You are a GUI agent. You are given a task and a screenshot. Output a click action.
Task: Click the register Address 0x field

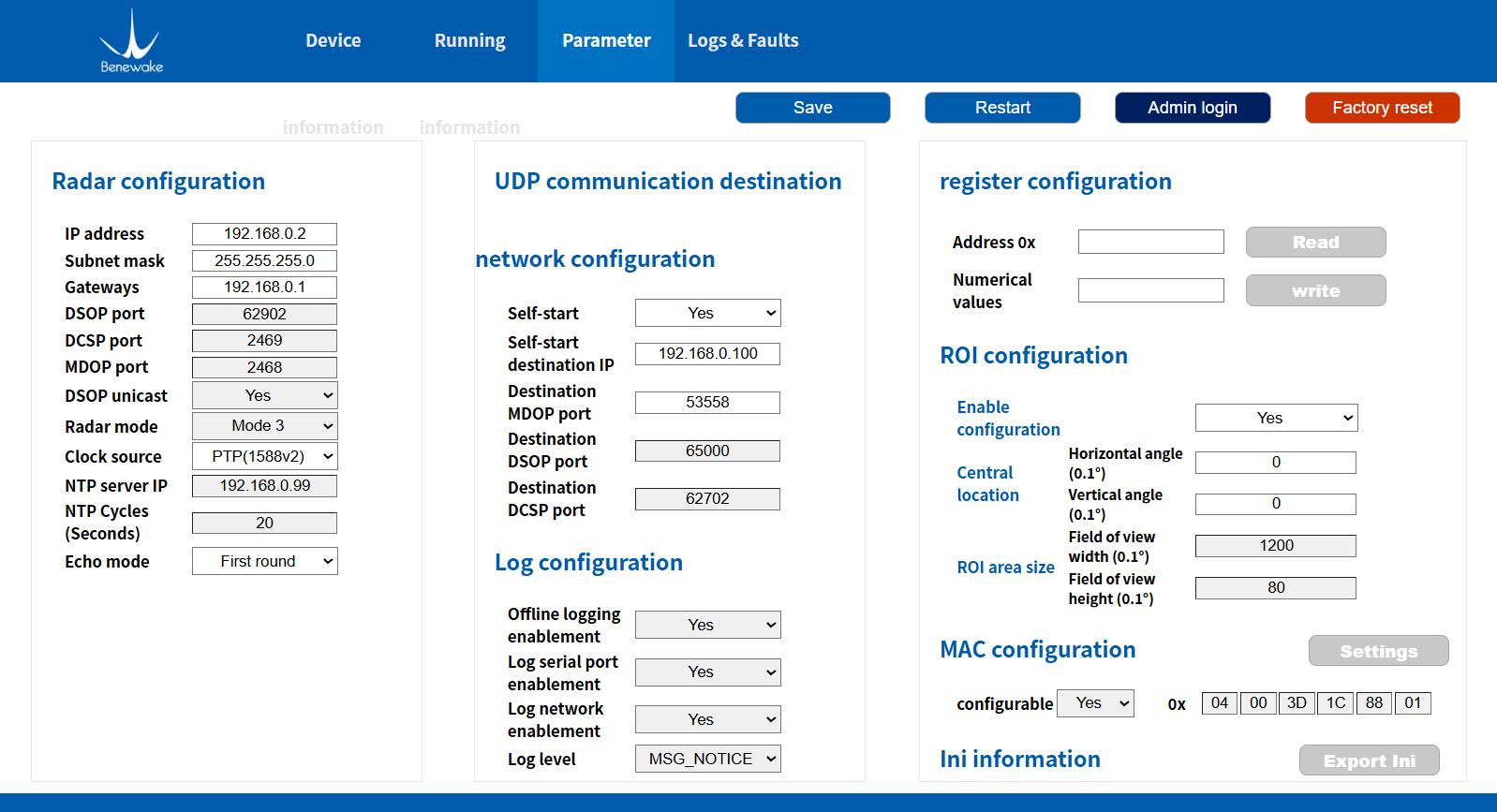pos(1151,242)
